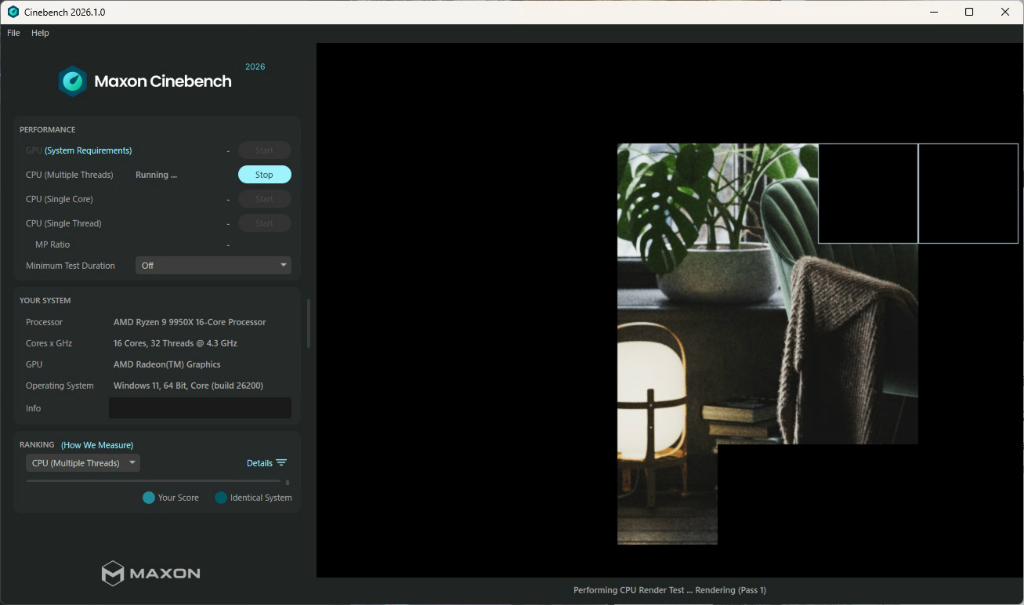Click the Your Score legend dot
Viewport: 1024px width, 605px height.
point(149,498)
